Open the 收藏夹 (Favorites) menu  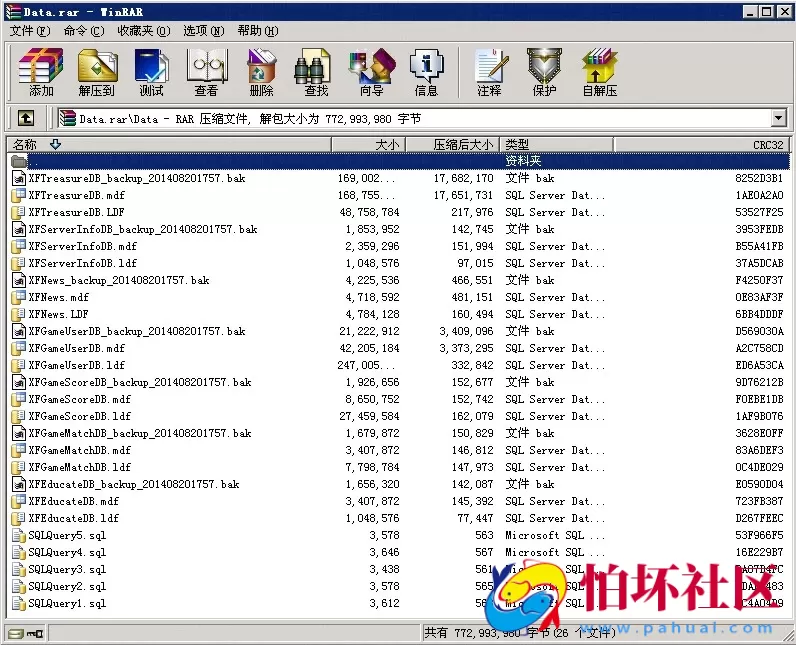coord(144,31)
